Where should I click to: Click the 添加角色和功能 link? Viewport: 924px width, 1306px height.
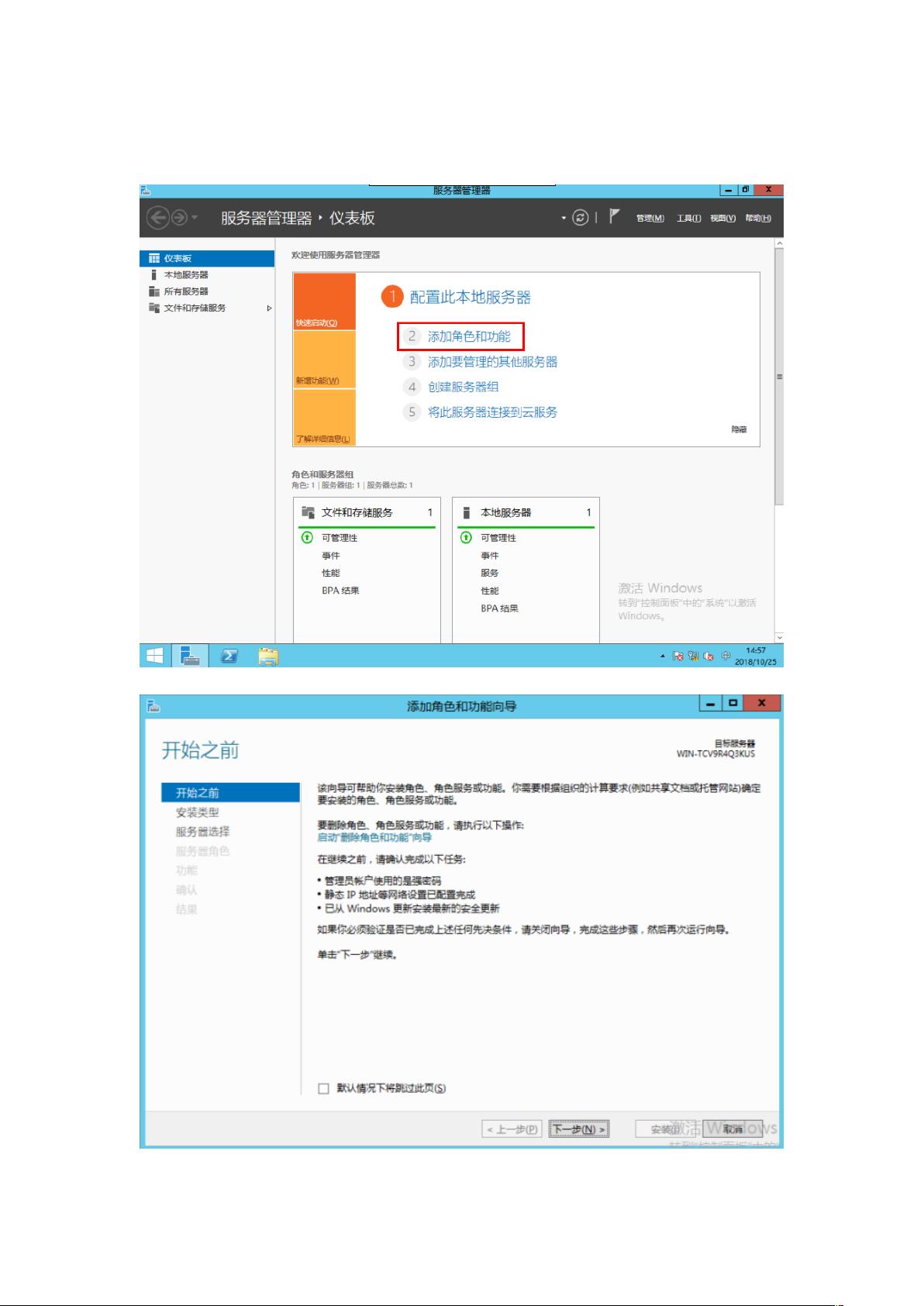469,336
